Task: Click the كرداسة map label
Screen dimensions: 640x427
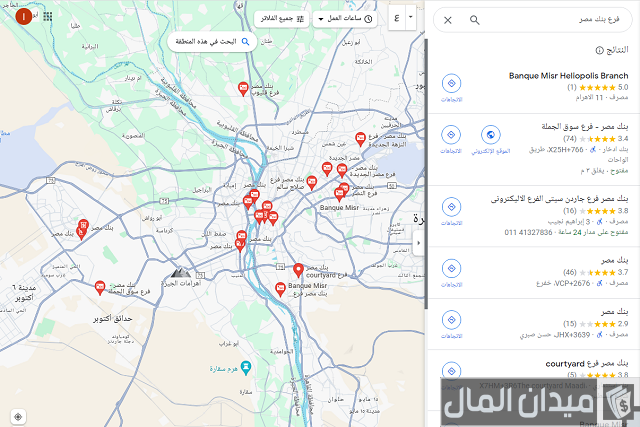Action: (164, 231)
